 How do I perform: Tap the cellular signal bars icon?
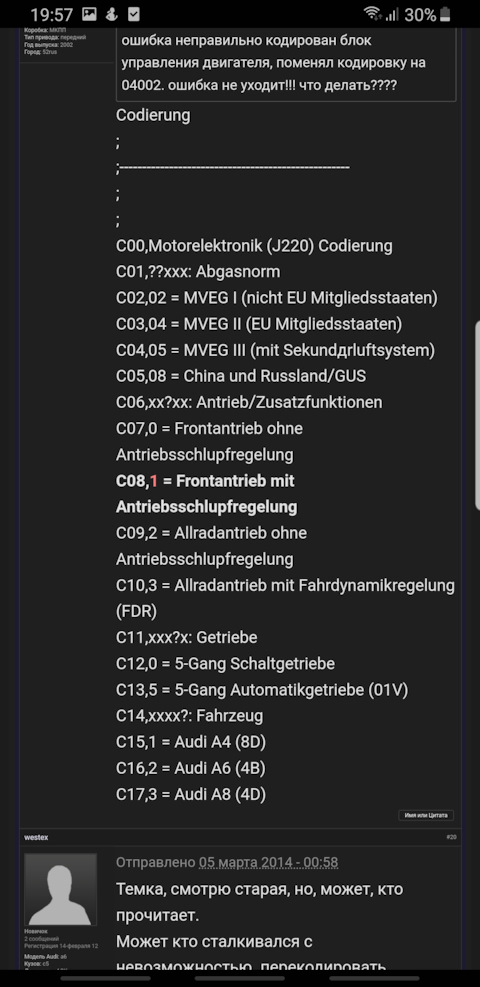(x=392, y=14)
